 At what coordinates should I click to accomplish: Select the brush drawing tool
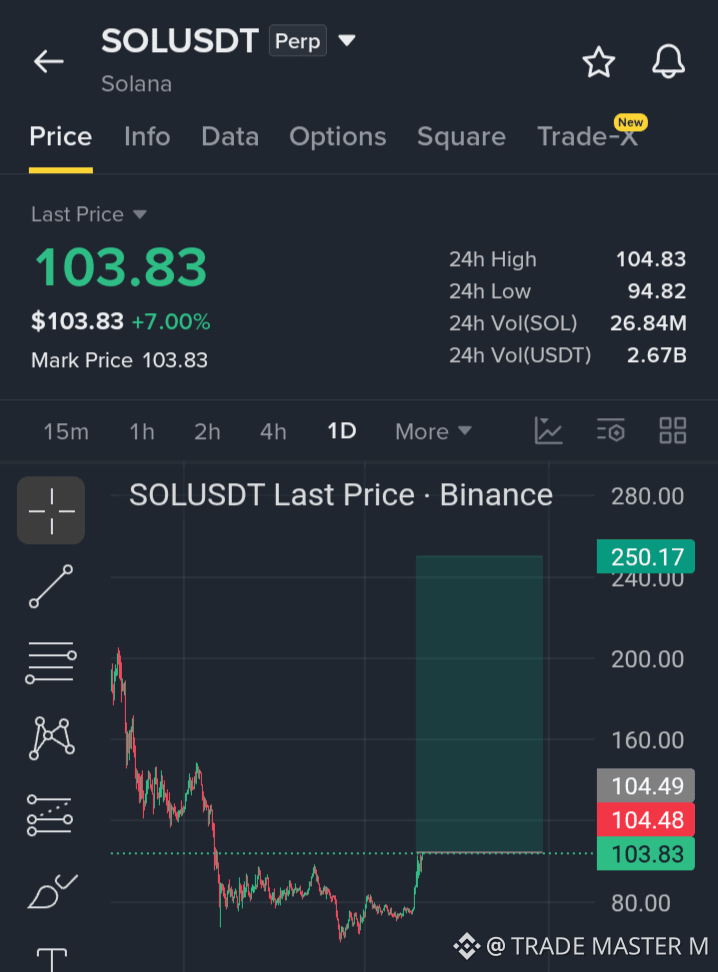coord(52,891)
